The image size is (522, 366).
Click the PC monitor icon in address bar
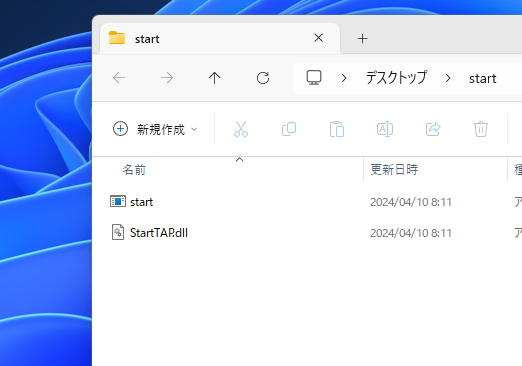tap(314, 78)
